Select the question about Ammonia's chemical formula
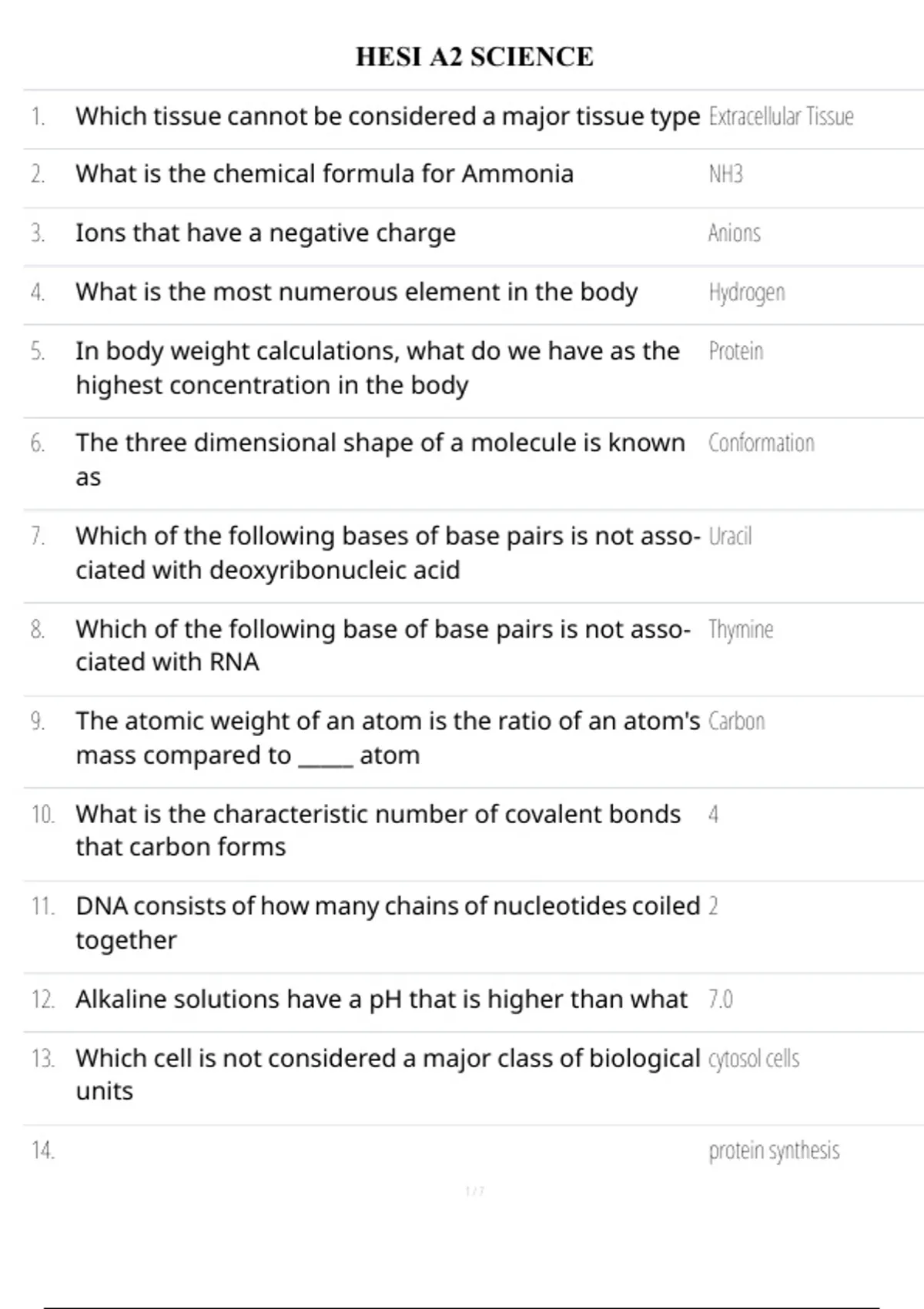Screen dimensions: 924x1309 tap(324, 174)
